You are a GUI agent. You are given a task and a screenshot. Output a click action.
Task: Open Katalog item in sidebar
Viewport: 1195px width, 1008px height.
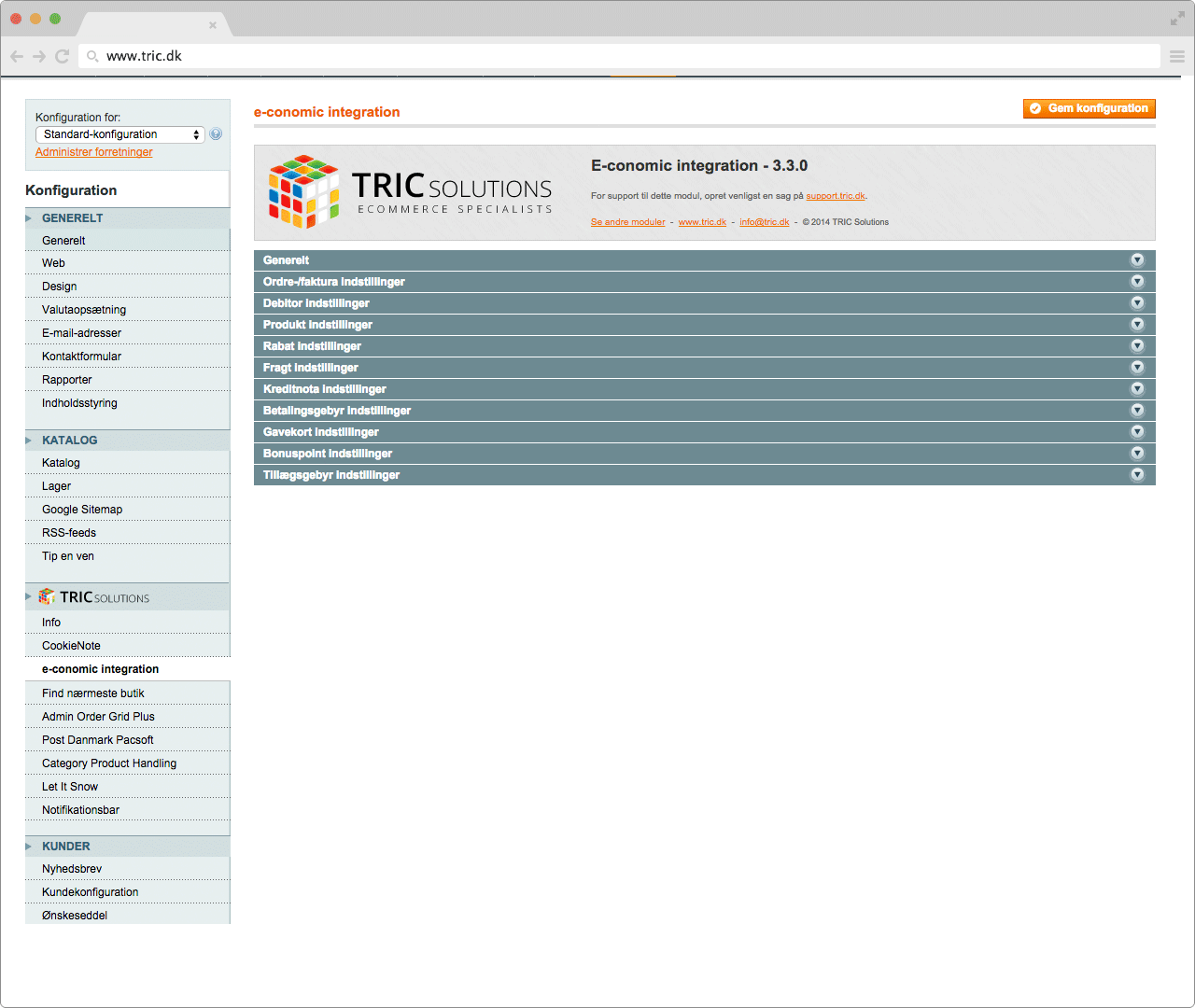[127, 463]
